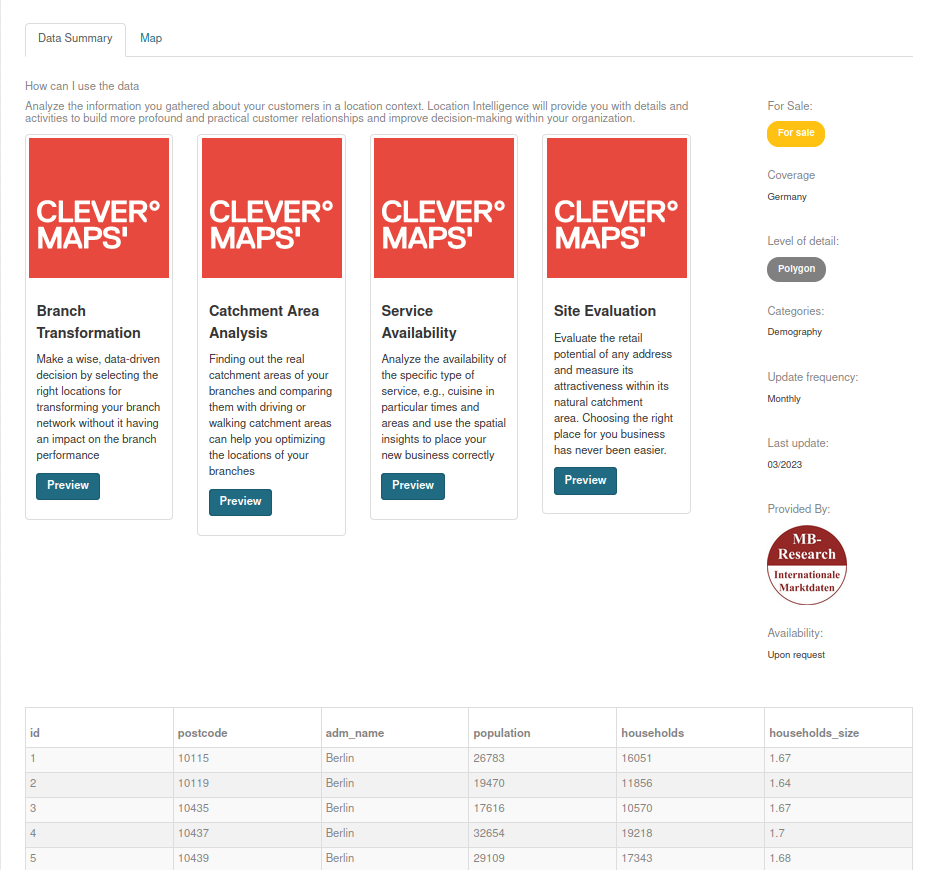Click the Site Evaluation card title
The height and width of the screenshot is (870, 934).
click(605, 311)
